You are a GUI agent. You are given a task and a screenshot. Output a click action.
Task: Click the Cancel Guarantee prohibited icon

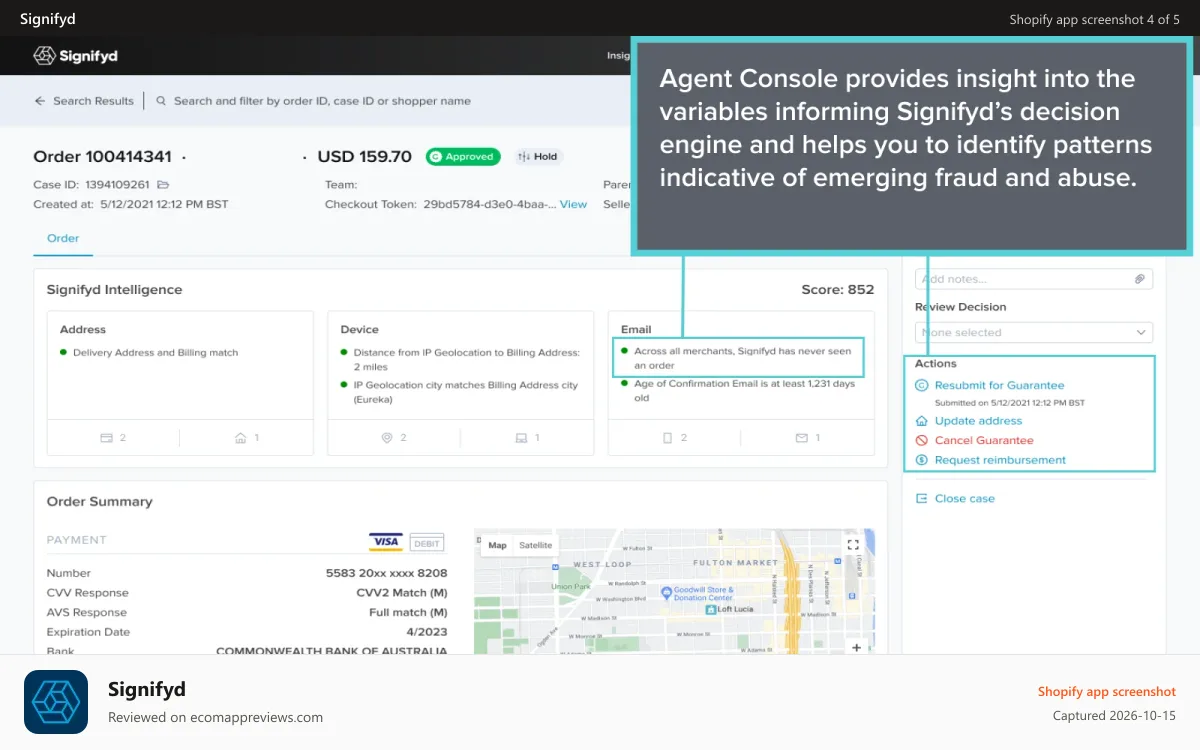click(922, 440)
